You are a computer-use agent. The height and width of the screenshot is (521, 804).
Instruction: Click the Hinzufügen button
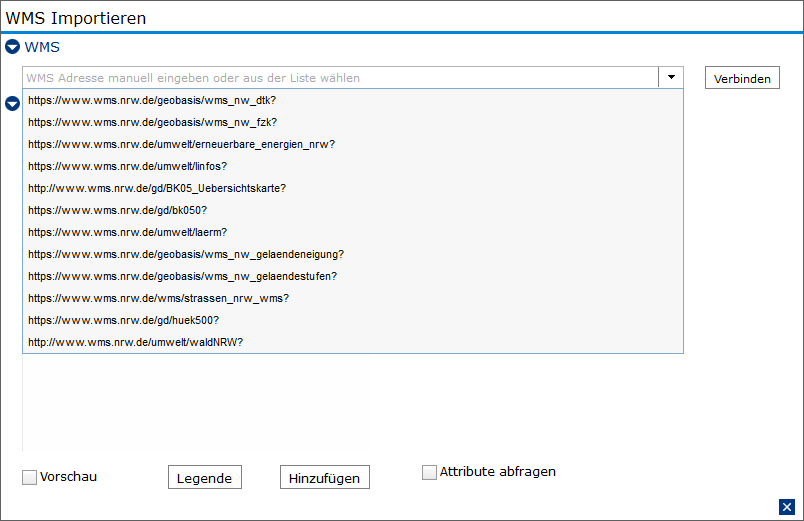click(325, 477)
